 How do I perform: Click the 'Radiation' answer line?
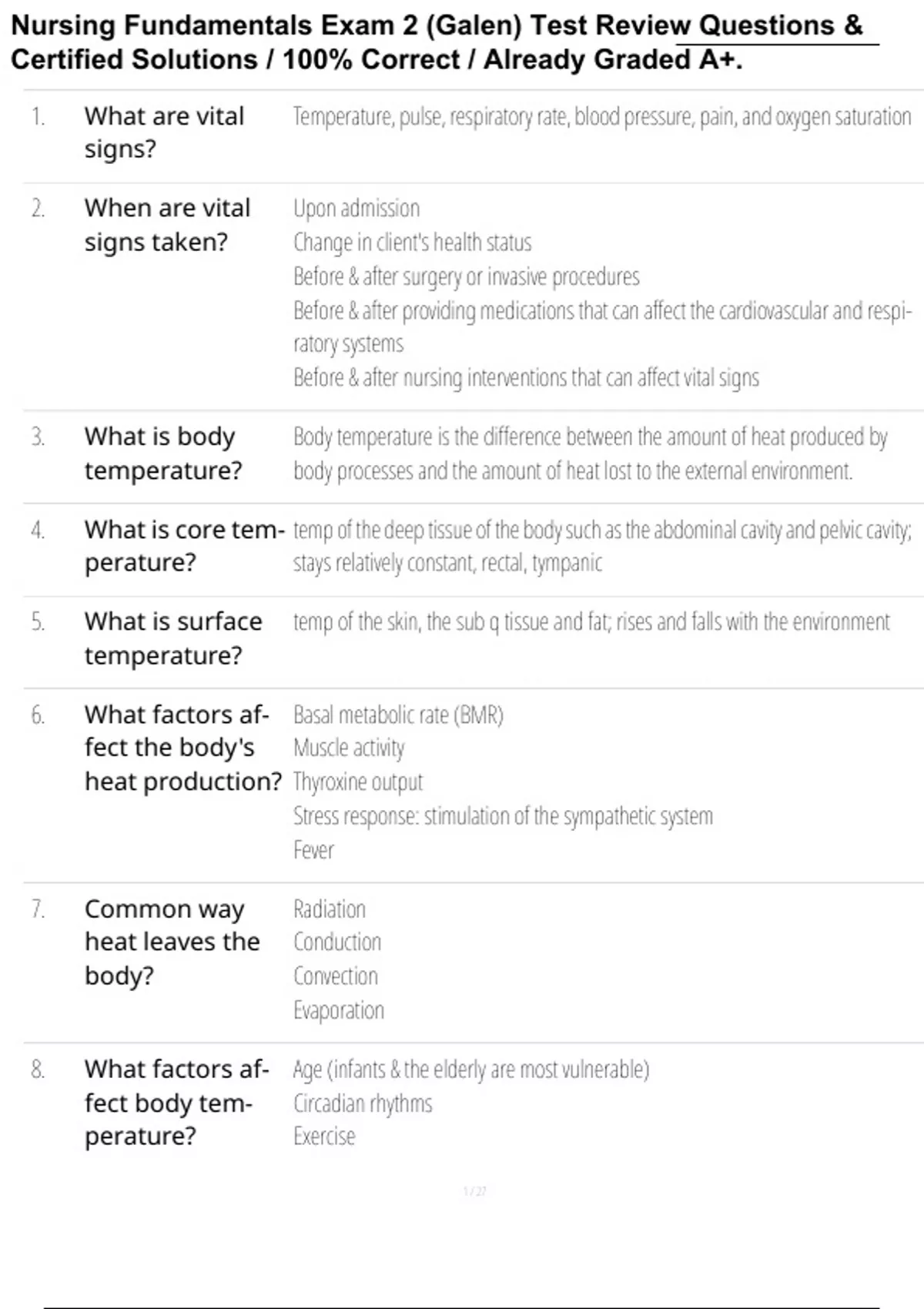click(x=330, y=909)
